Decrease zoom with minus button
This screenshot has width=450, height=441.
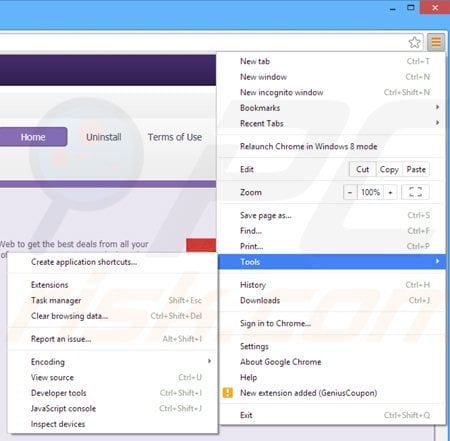[350, 192]
